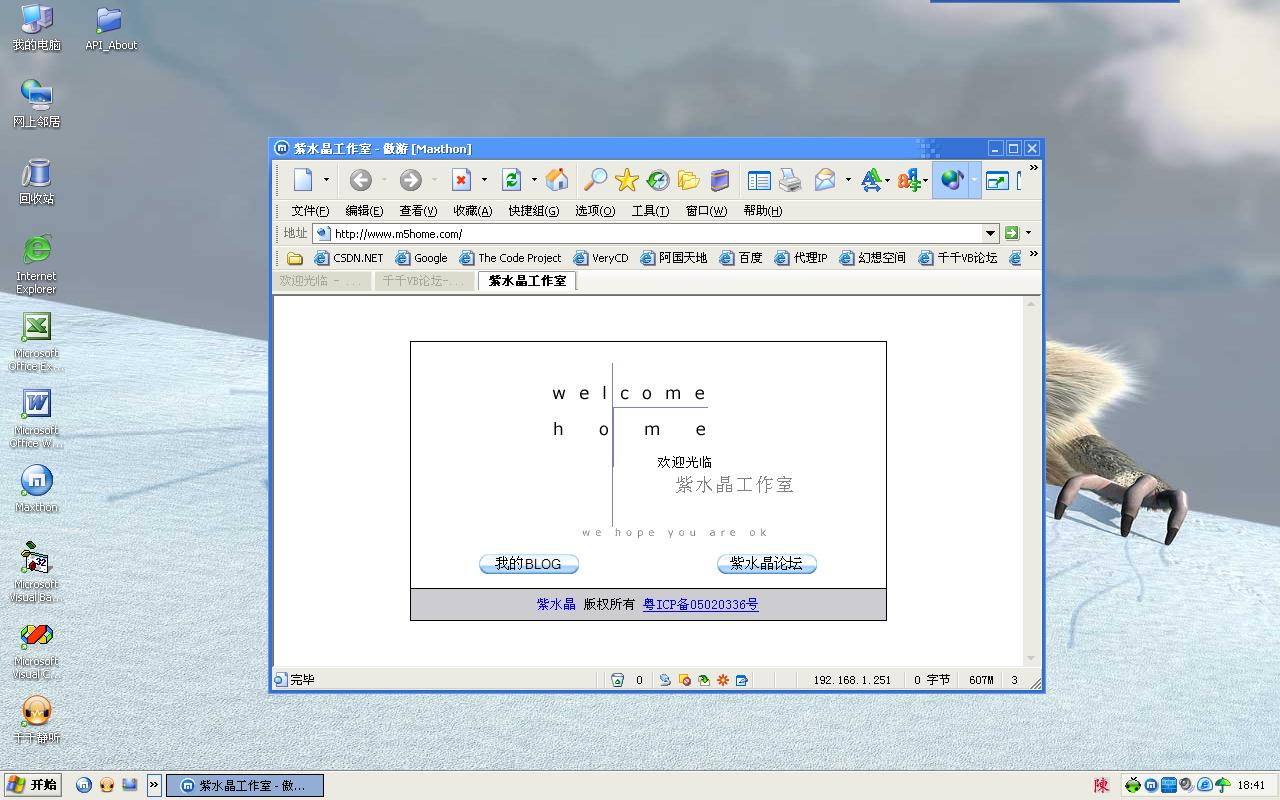Open the 编辑(E) menu
The width and height of the screenshot is (1280, 800).
coord(364,210)
